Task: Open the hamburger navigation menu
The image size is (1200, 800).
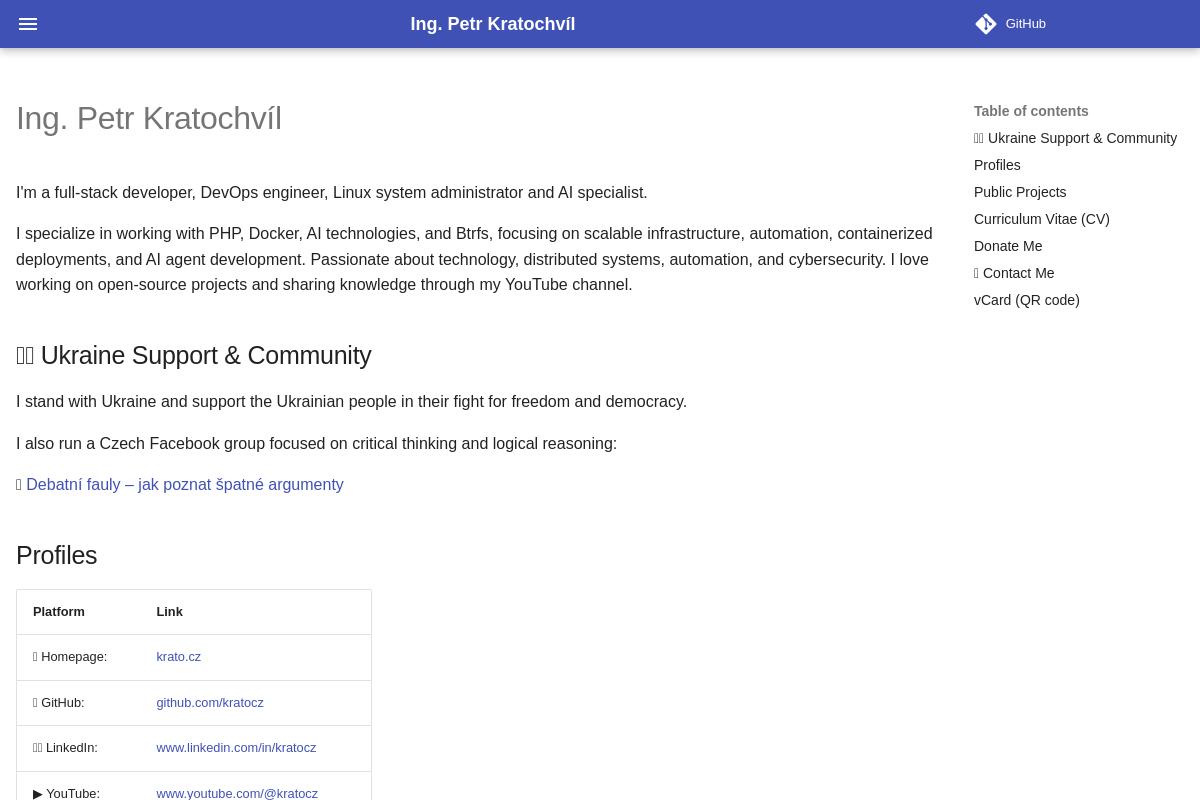Action: point(28,24)
